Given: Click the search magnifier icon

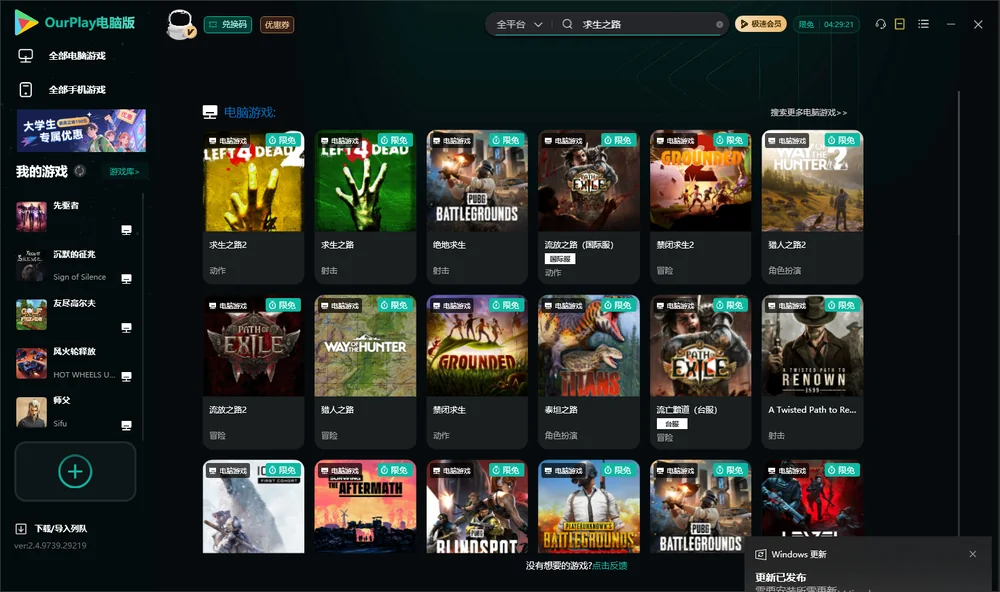Looking at the screenshot, I should pos(567,24).
